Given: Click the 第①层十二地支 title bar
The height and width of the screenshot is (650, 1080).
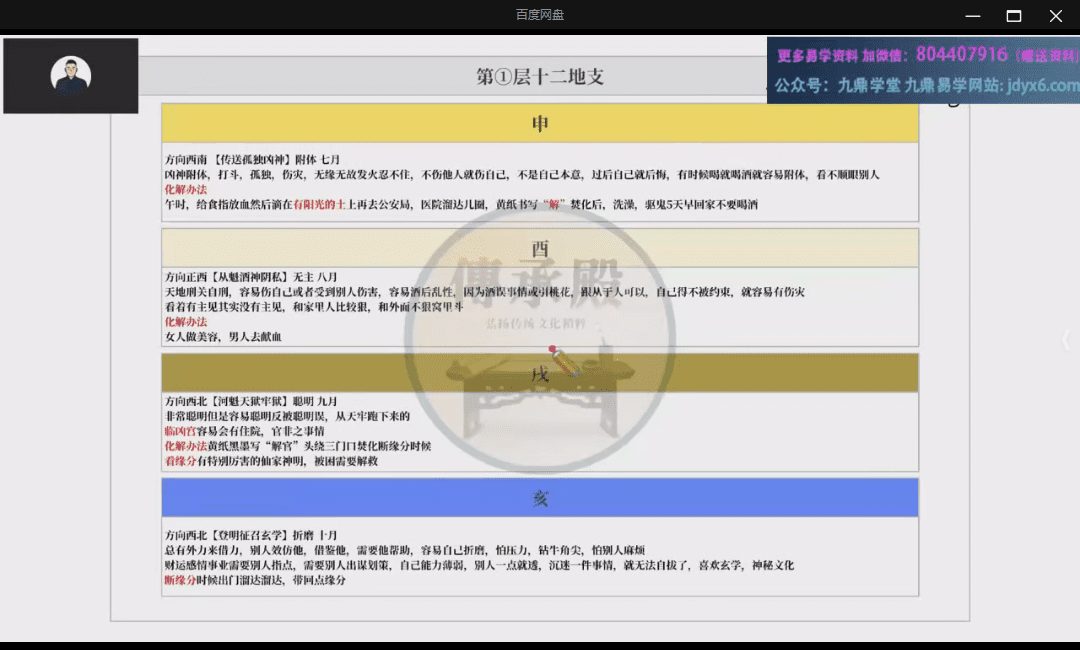Looking at the screenshot, I should (540, 76).
